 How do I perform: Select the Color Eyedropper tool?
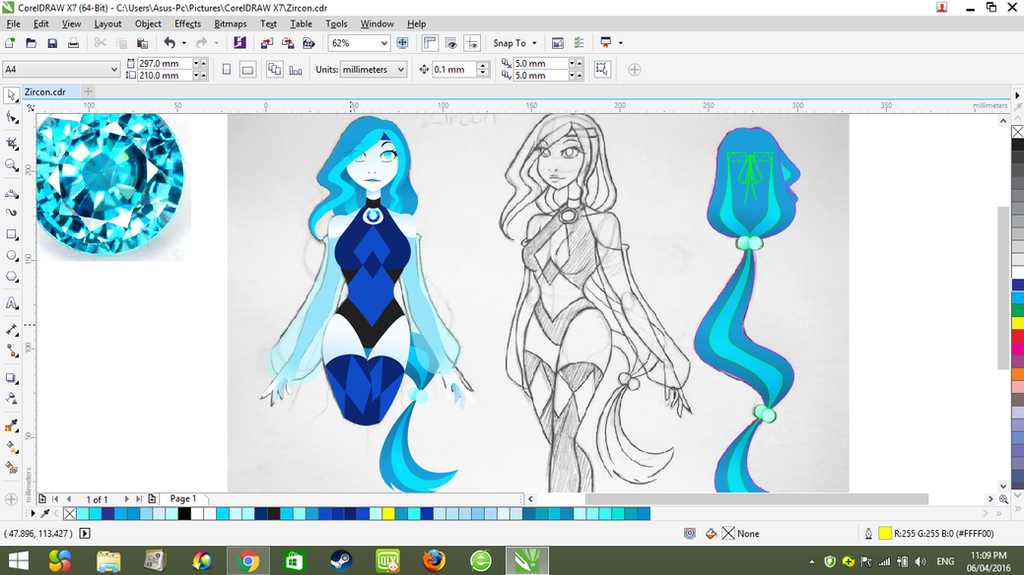click(11, 426)
